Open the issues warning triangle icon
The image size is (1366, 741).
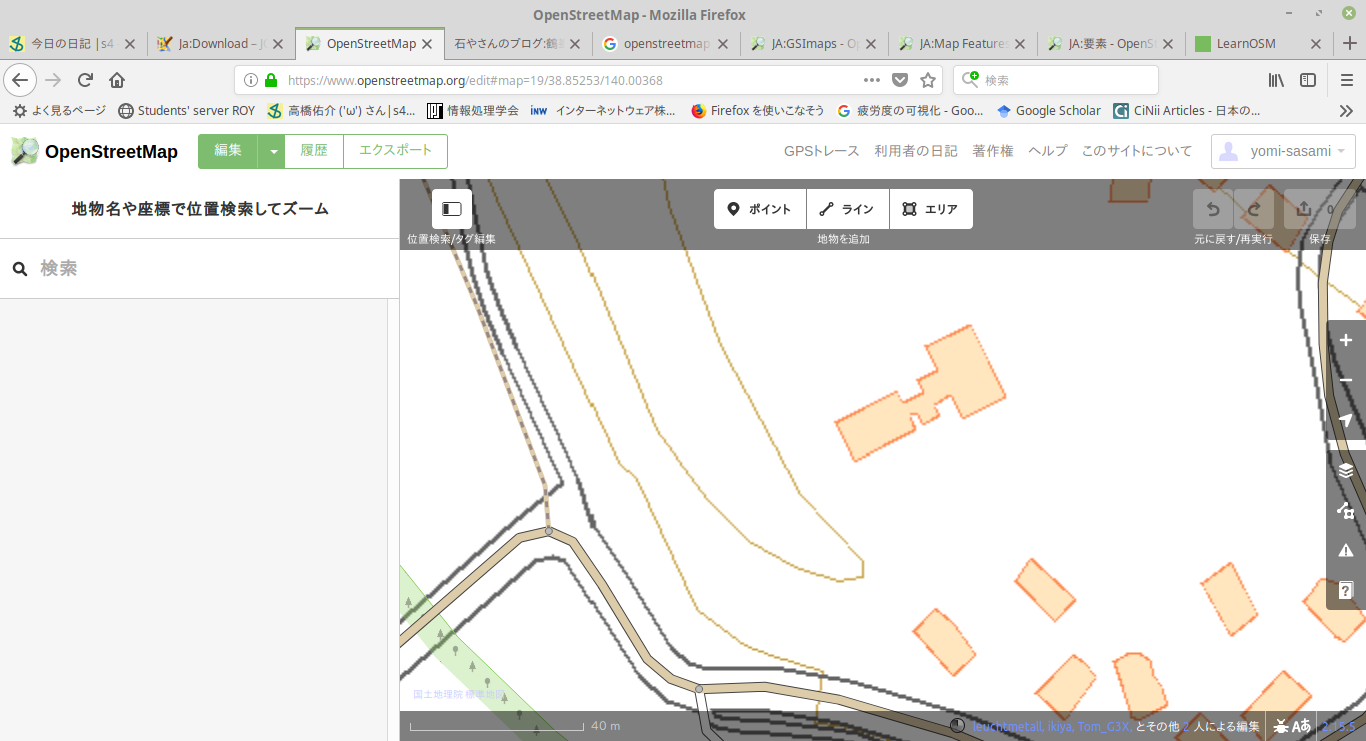1345,550
